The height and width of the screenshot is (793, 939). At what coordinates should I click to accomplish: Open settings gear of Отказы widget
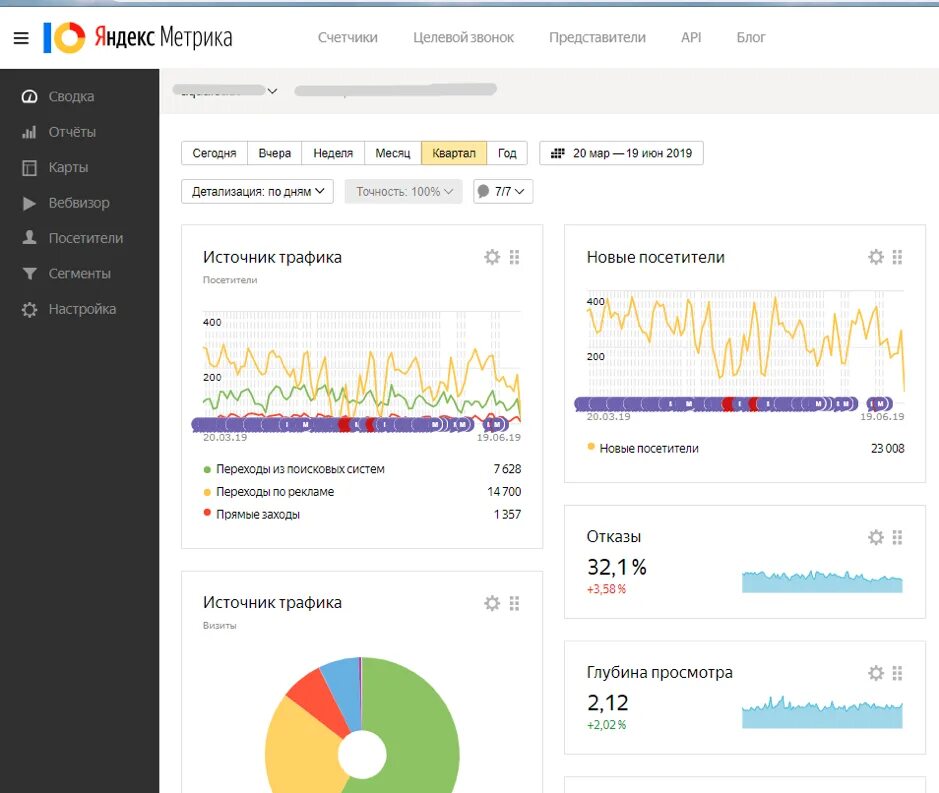coord(876,537)
